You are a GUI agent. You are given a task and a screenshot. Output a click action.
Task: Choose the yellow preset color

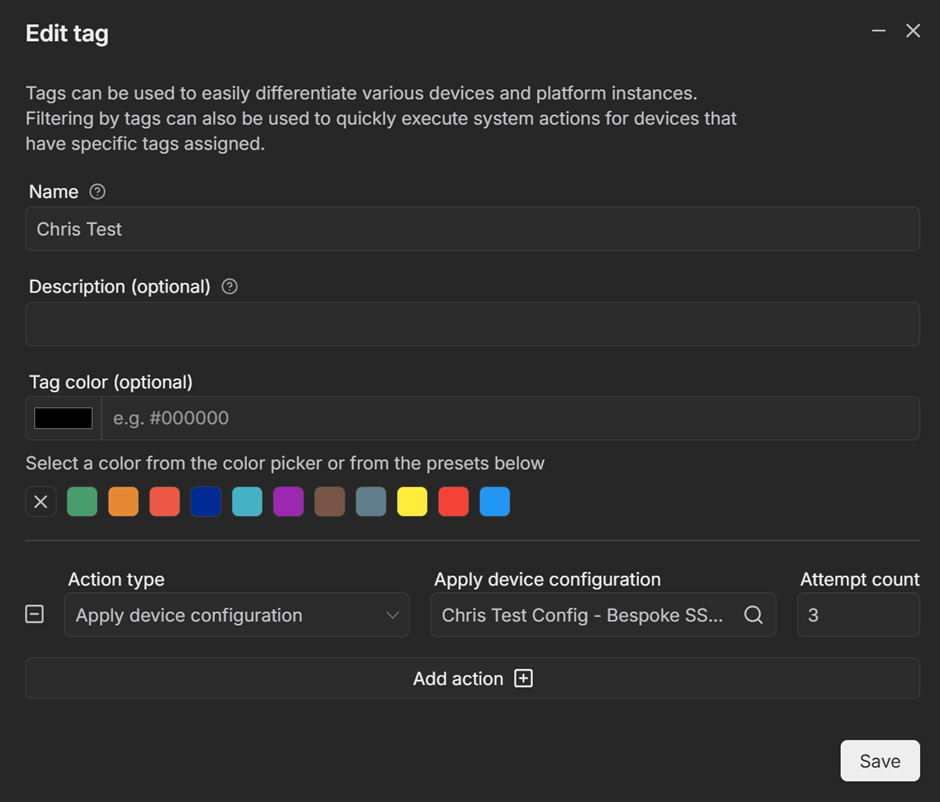412,502
